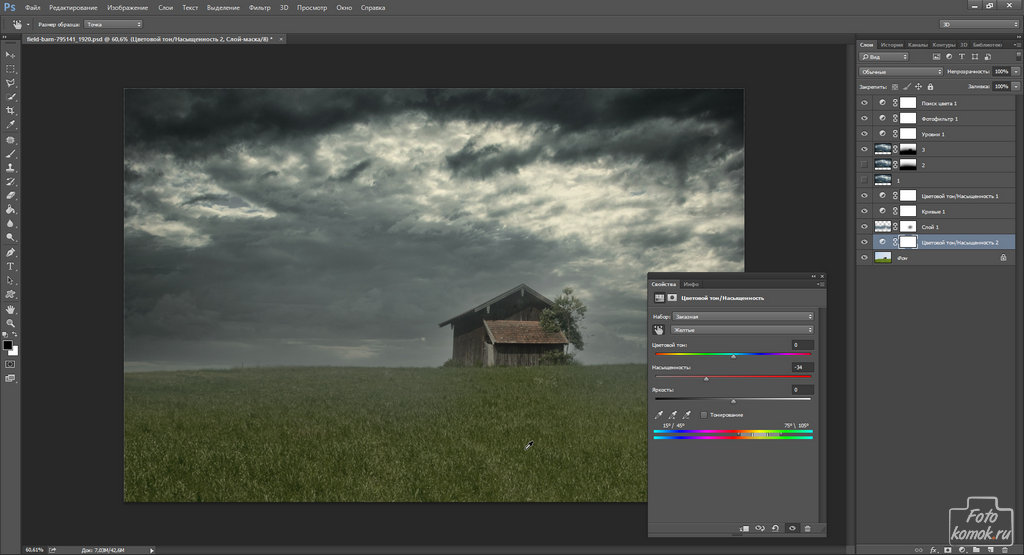Click the subtract-from-sample eyedropper in Properties

pyautogui.click(x=686, y=415)
